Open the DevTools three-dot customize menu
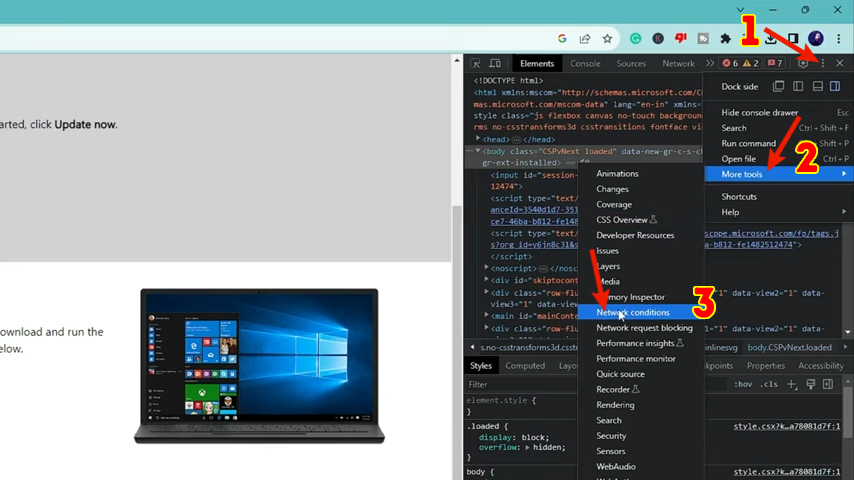Image resolution: width=854 pixels, height=480 pixels. [x=822, y=63]
